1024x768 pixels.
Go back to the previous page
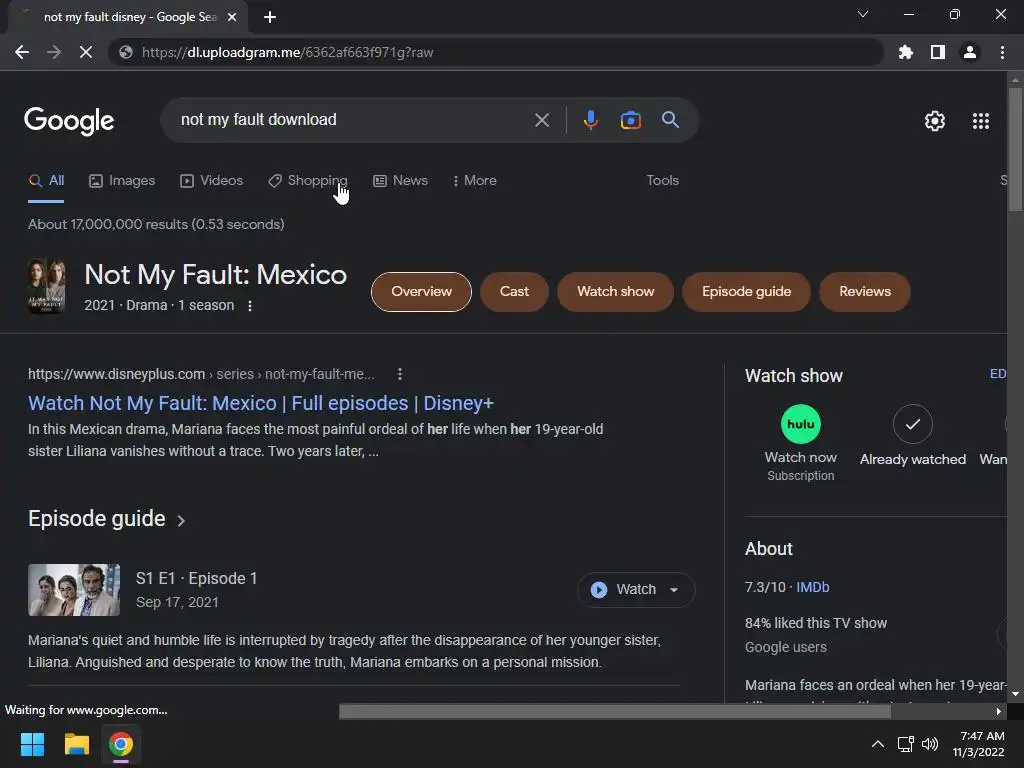pyautogui.click(x=22, y=52)
